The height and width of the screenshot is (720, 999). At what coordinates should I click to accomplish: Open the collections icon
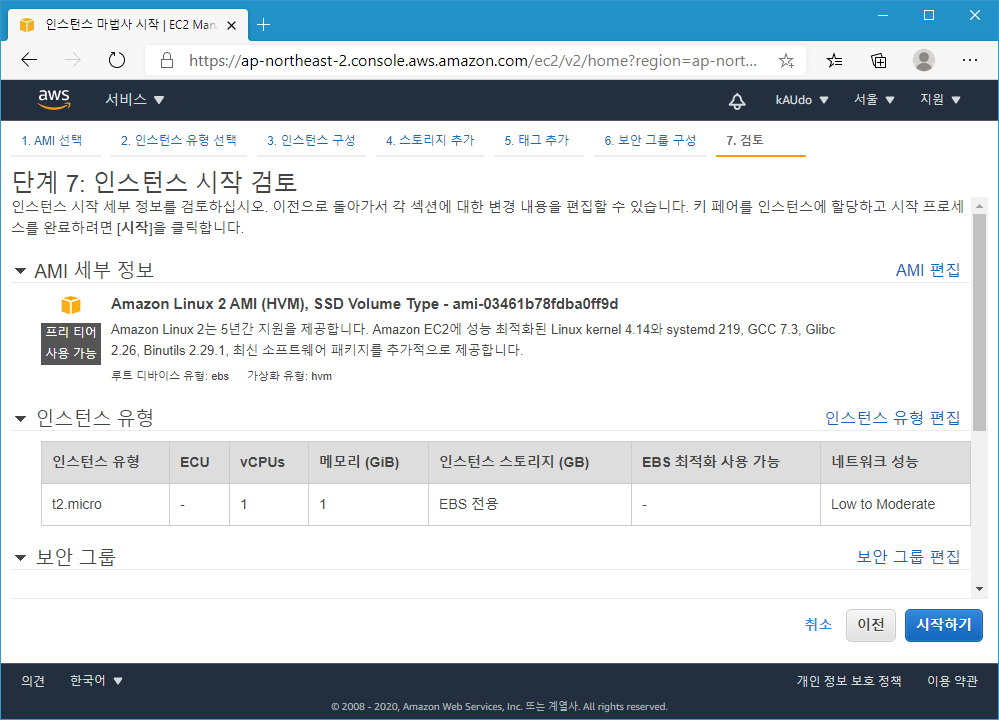pyautogui.click(x=879, y=60)
